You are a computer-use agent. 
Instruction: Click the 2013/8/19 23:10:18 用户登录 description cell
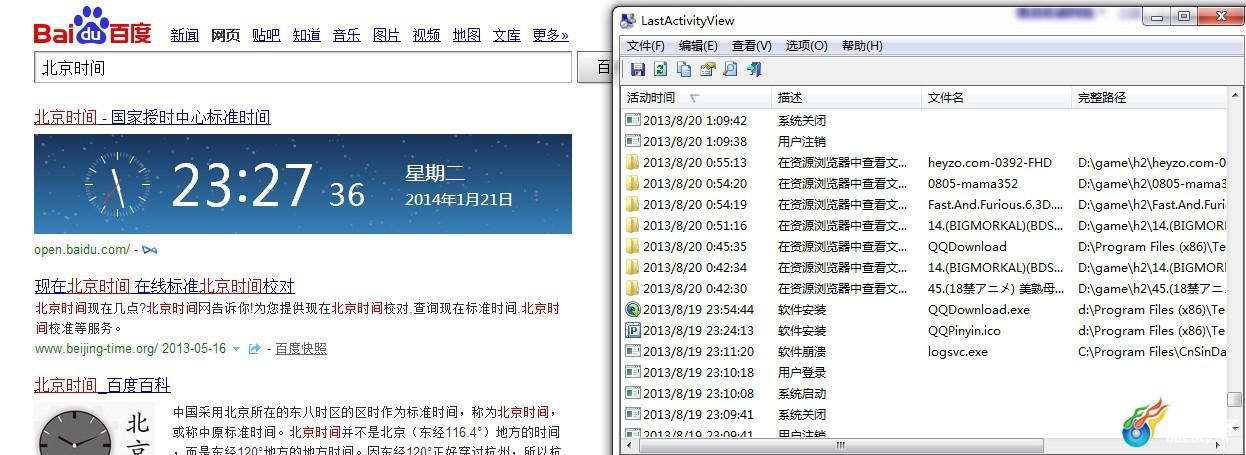[x=802, y=372]
